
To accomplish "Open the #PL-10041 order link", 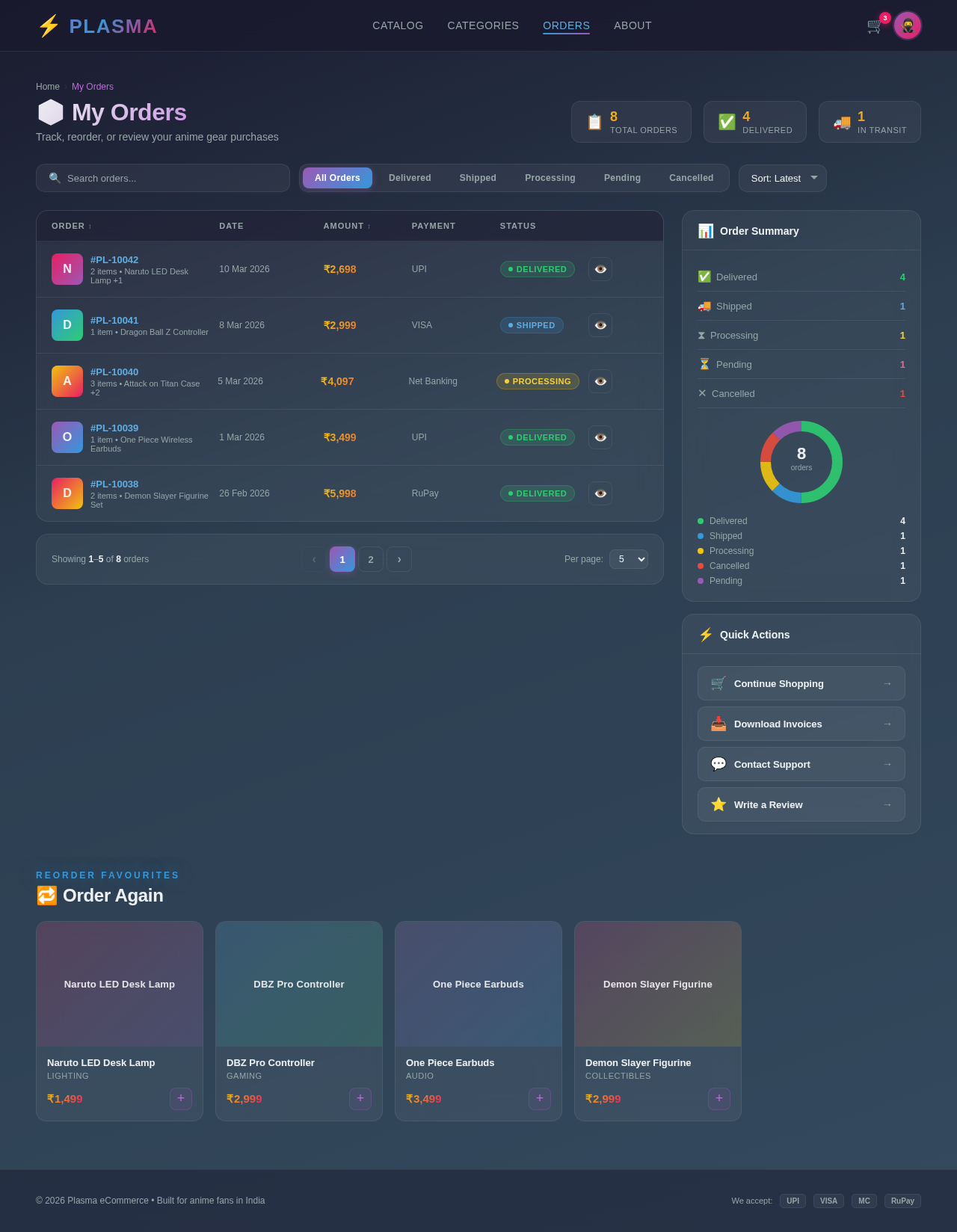I will [x=114, y=320].
